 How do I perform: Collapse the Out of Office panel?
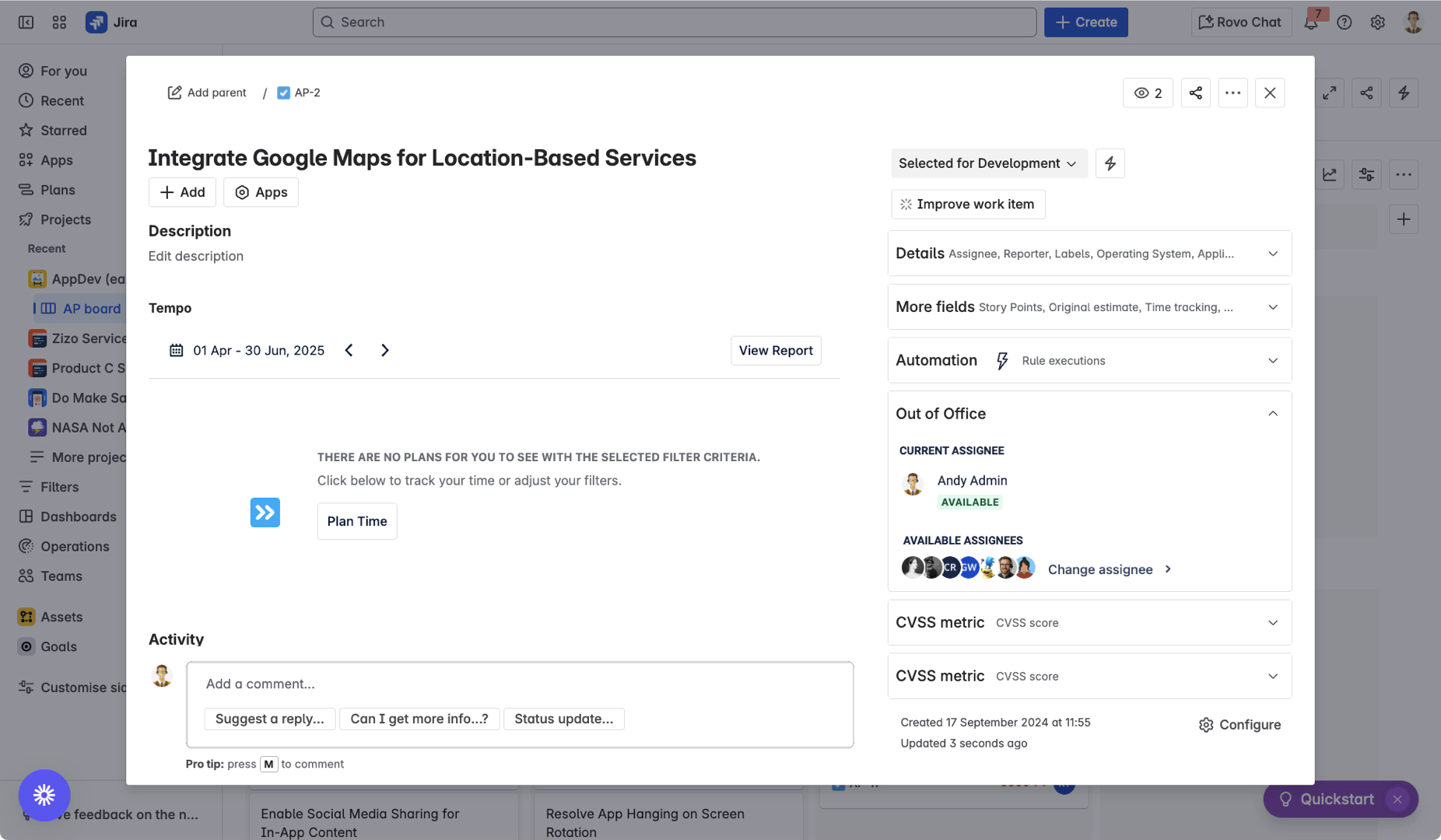pyautogui.click(x=1272, y=414)
